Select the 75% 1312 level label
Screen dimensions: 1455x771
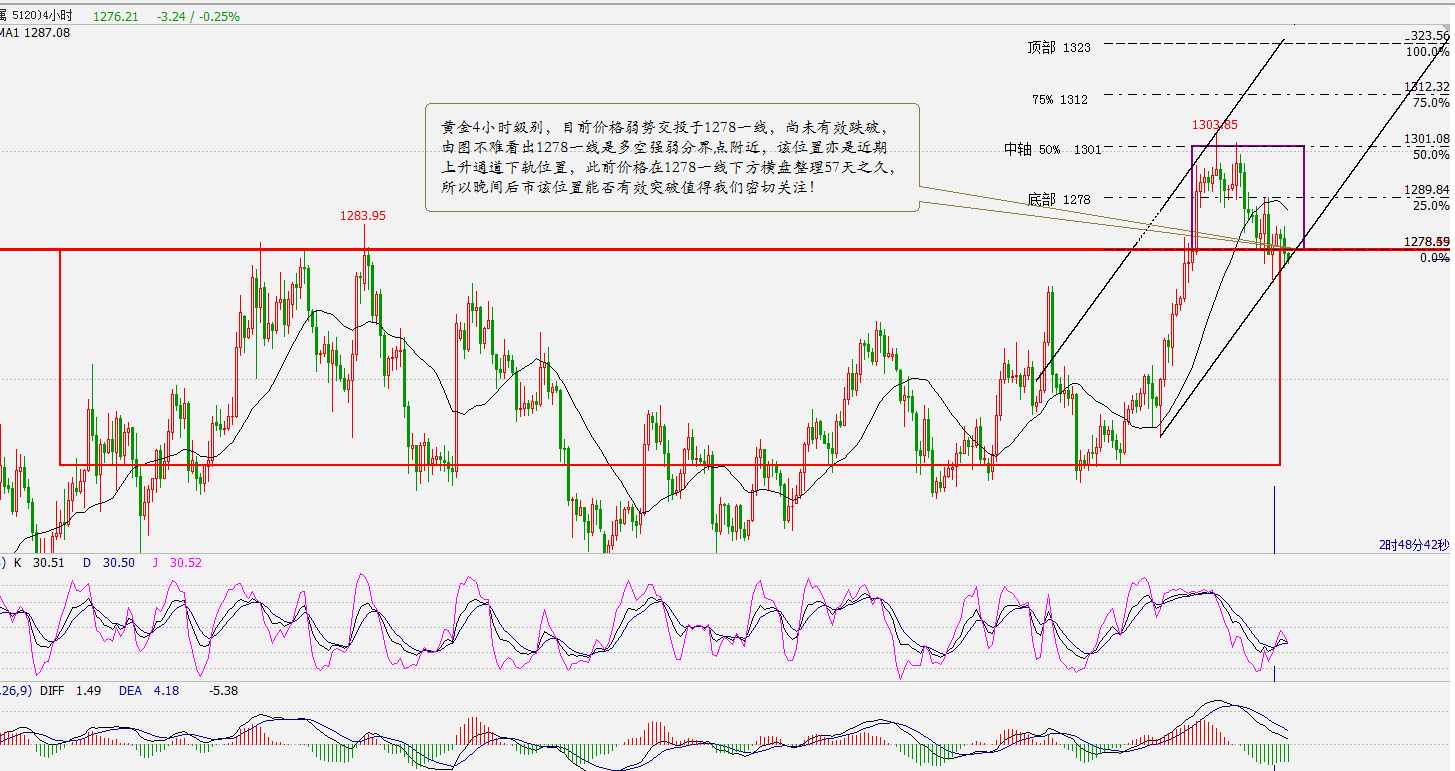1059,99
